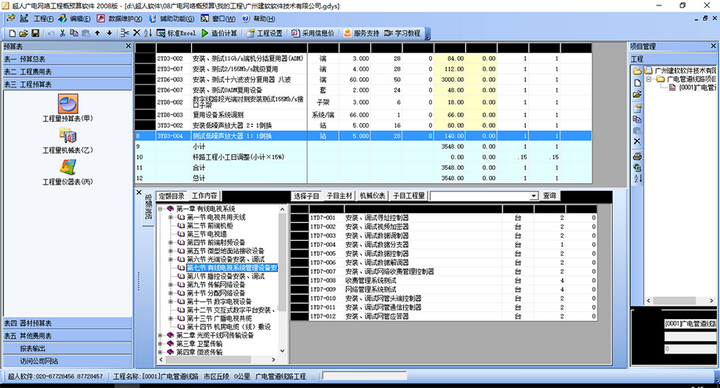Close the 预算表 side panel

[128, 46]
